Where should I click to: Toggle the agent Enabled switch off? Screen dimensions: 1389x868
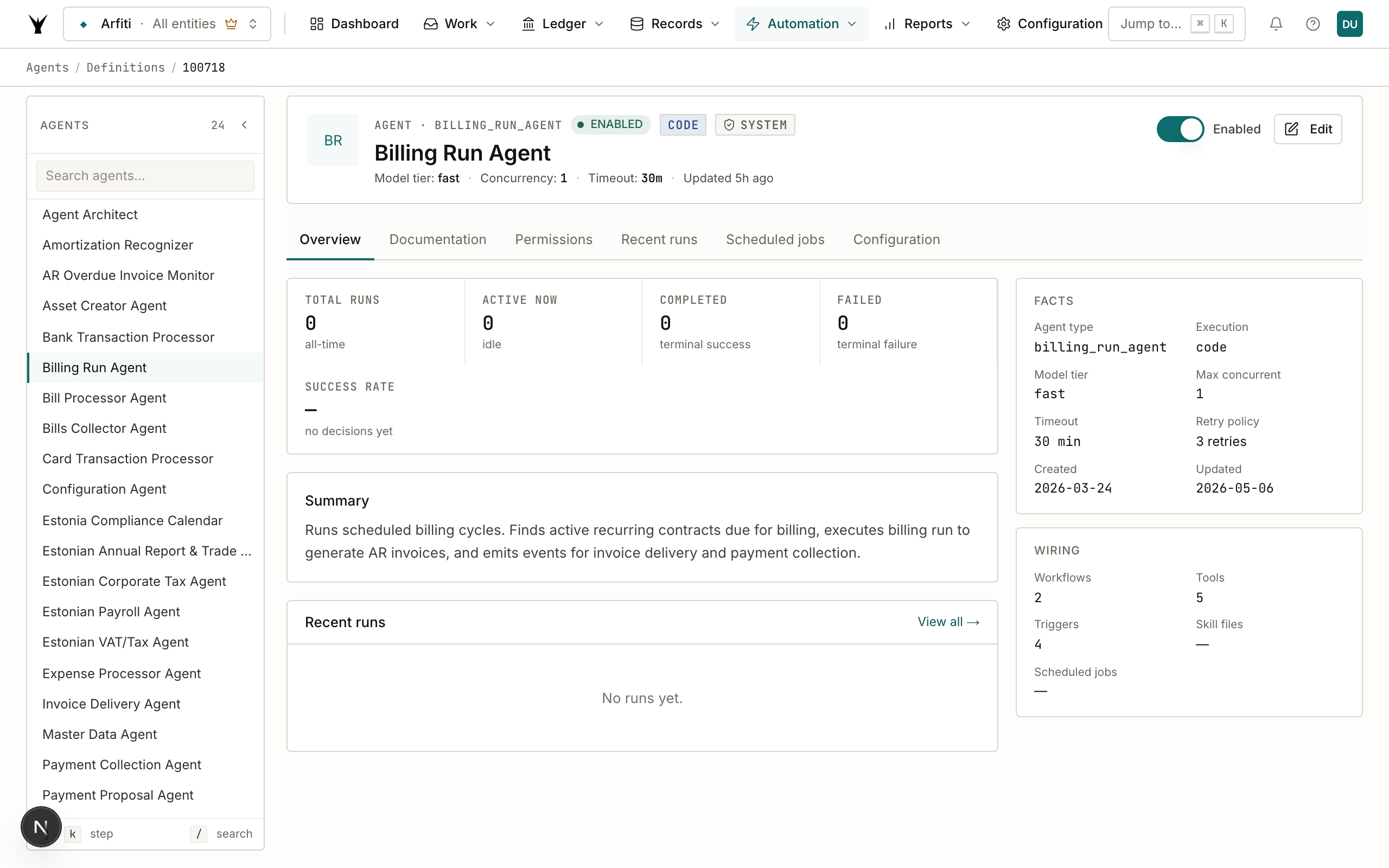[x=1180, y=129]
